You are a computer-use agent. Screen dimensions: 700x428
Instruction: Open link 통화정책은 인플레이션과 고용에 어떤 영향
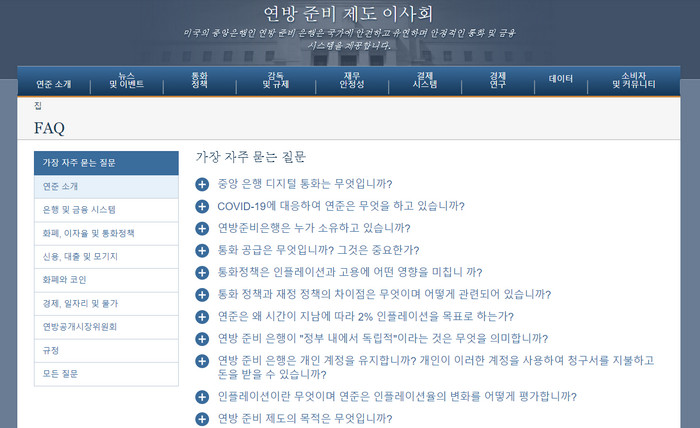coord(350,272)
